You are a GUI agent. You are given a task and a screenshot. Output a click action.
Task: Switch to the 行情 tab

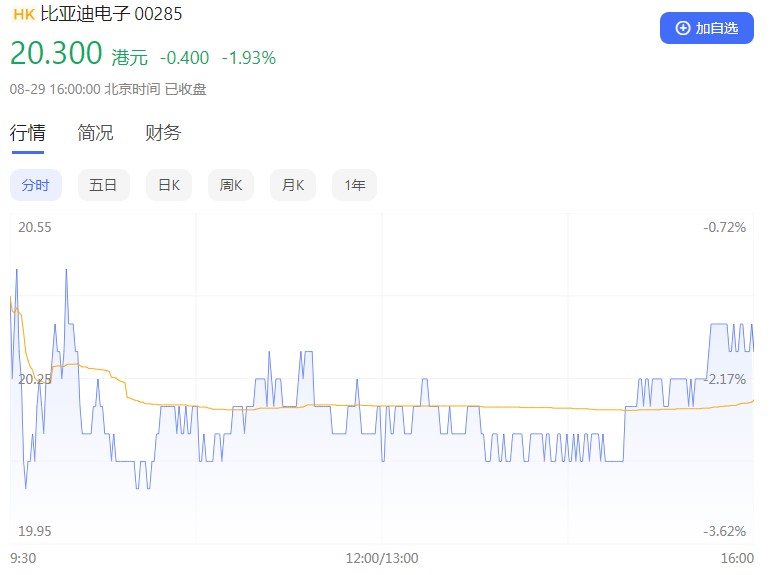27,133
